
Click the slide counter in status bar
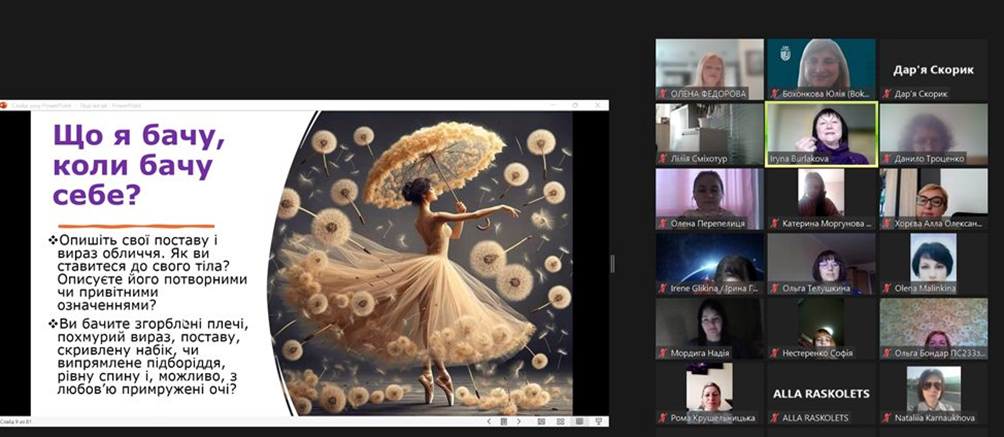click(x=17, y=421)
